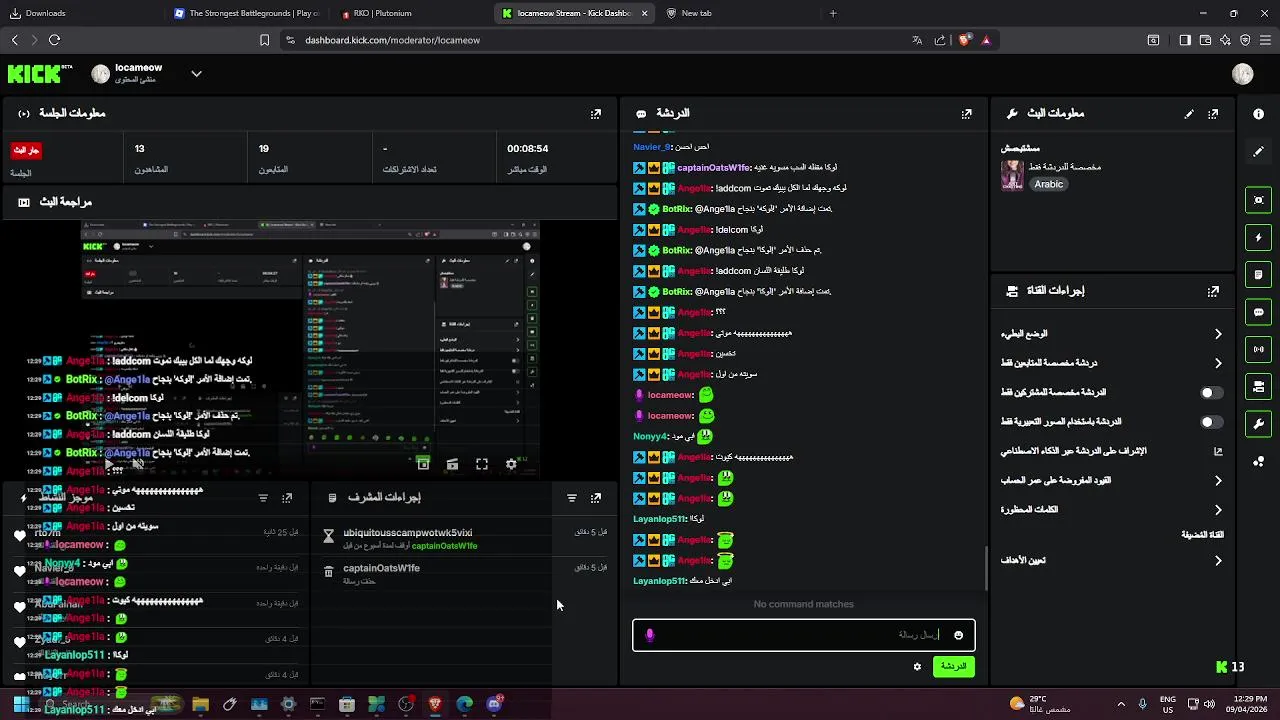Toggle the lightning activity widget sidebar icon

pyautogui.click(x=1258, y=237)
